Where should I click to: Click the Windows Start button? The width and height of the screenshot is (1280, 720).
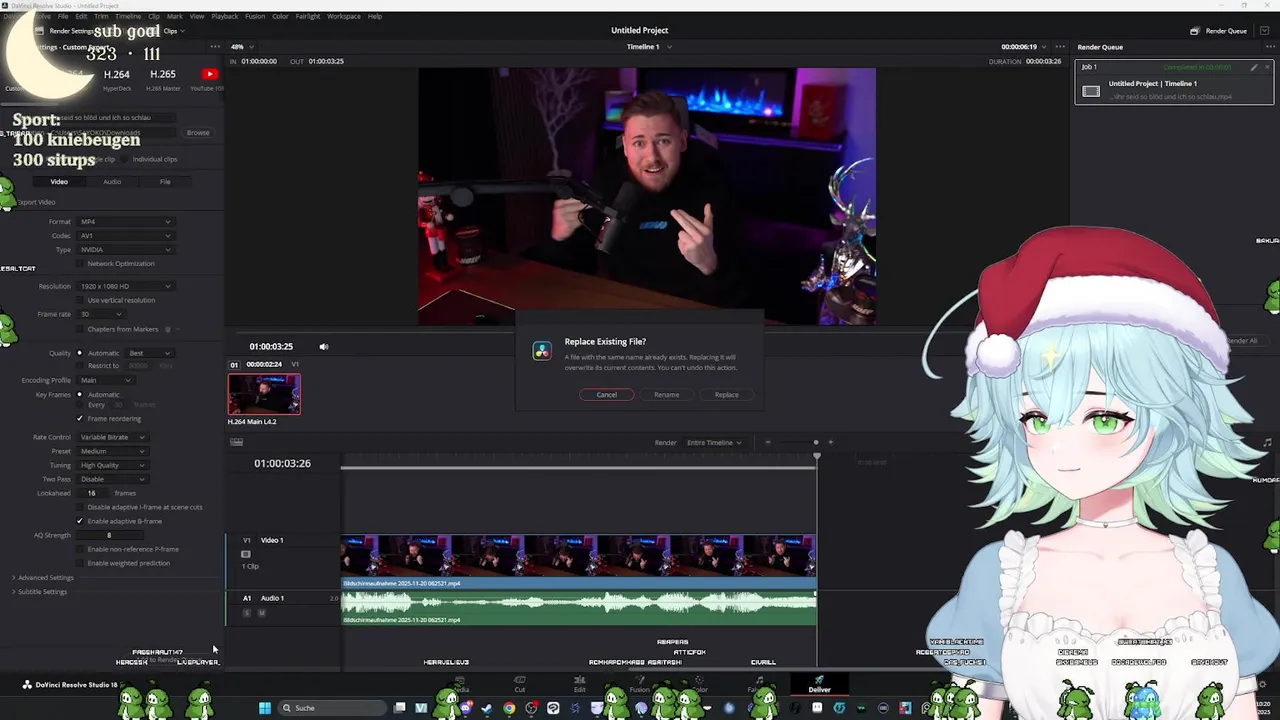[x=265, y=708]
